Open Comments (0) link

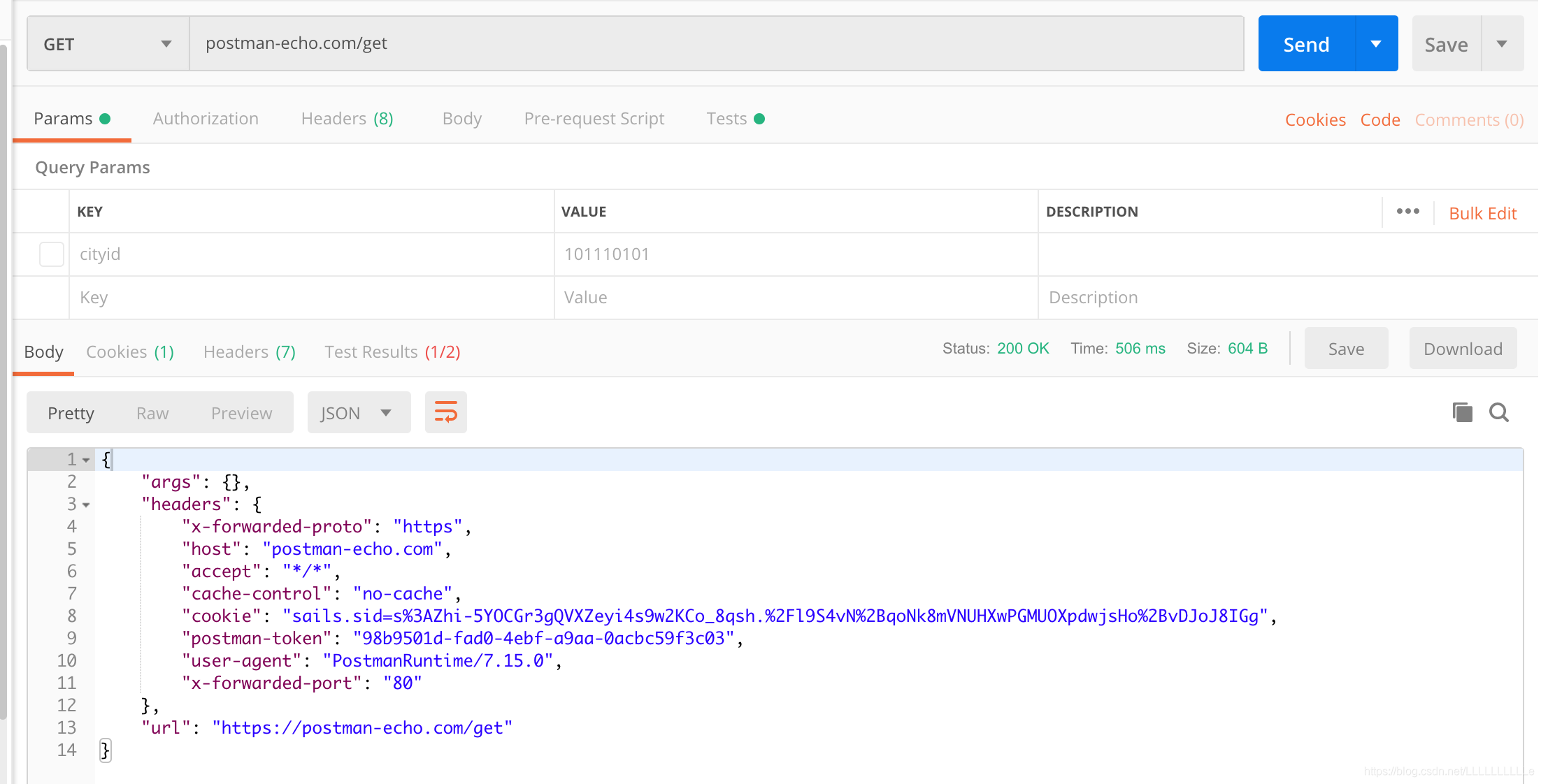click(1470, 119)
